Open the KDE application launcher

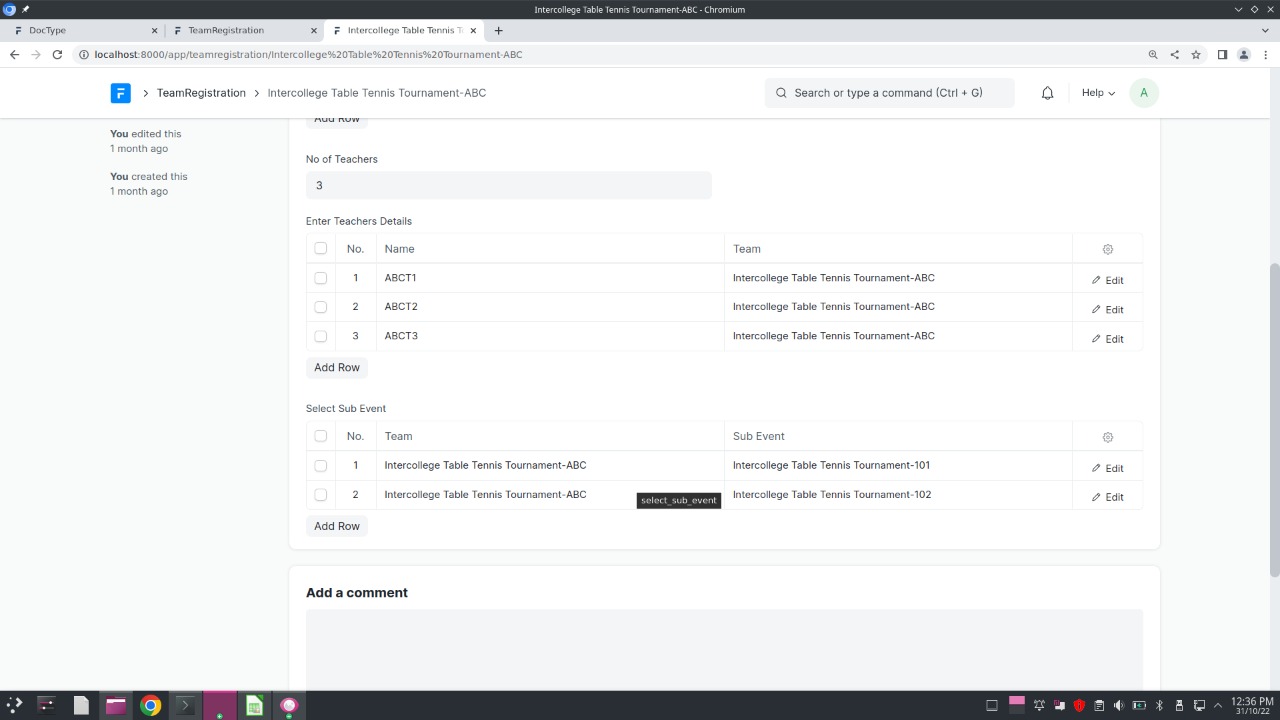pyautogui.click(x=14, y=705)
